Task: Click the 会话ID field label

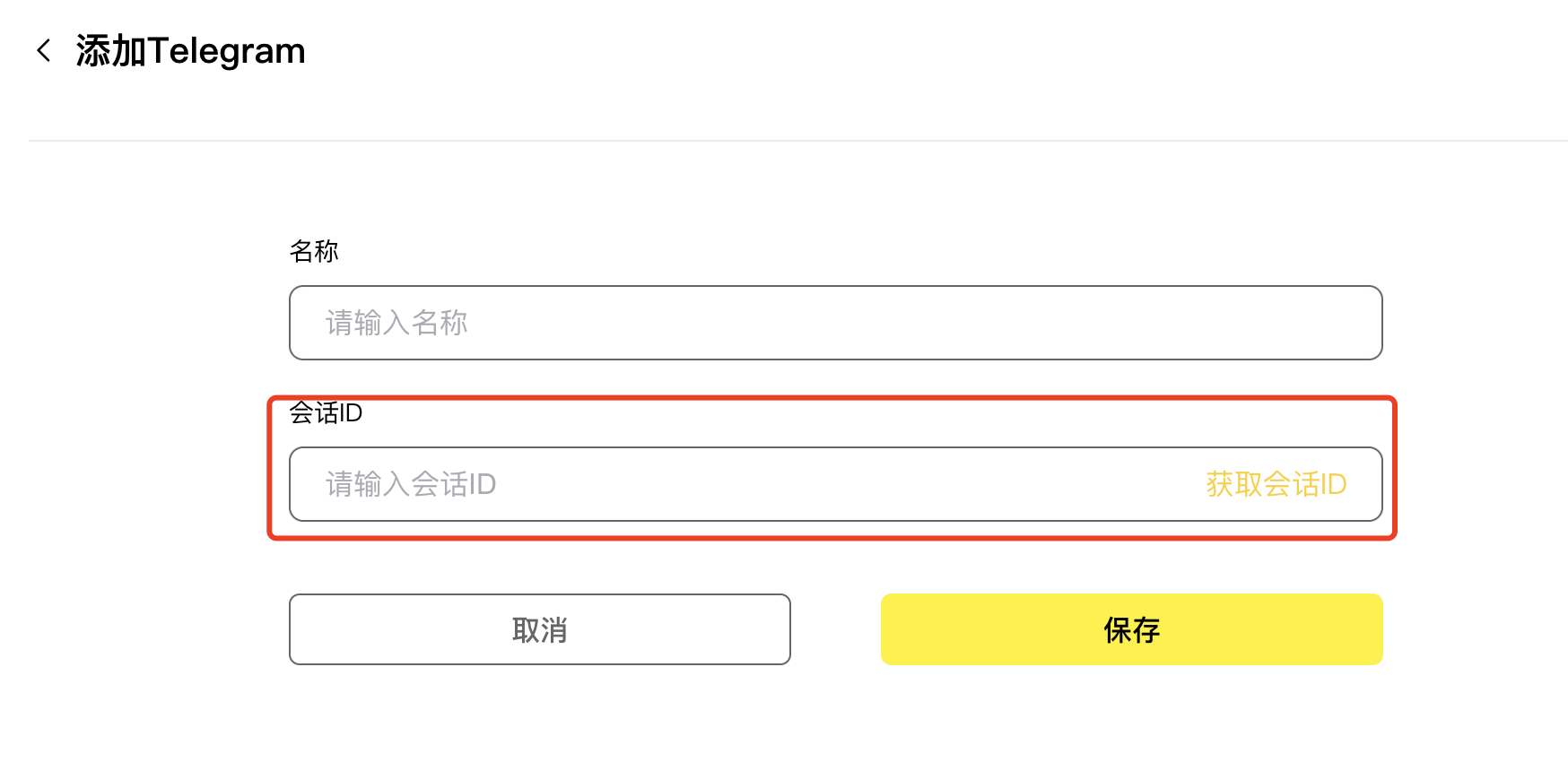Action: point(326,413)
